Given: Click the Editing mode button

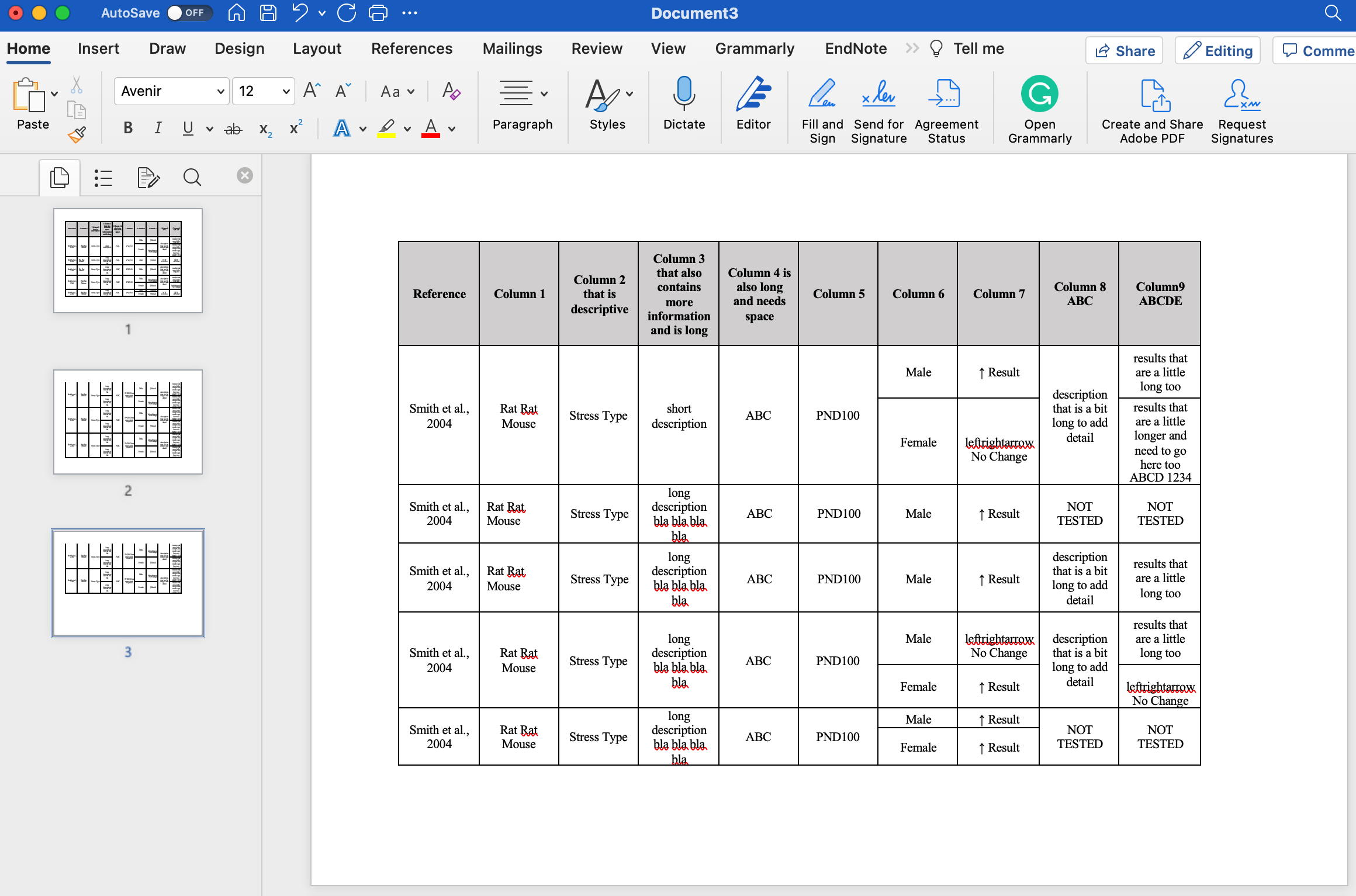Looking at the screenshot, I should click(1218, 51).
